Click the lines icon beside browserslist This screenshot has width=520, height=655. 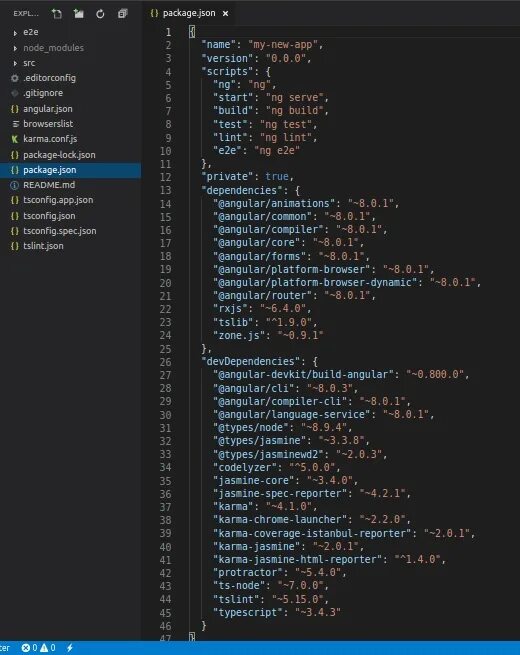15,124
